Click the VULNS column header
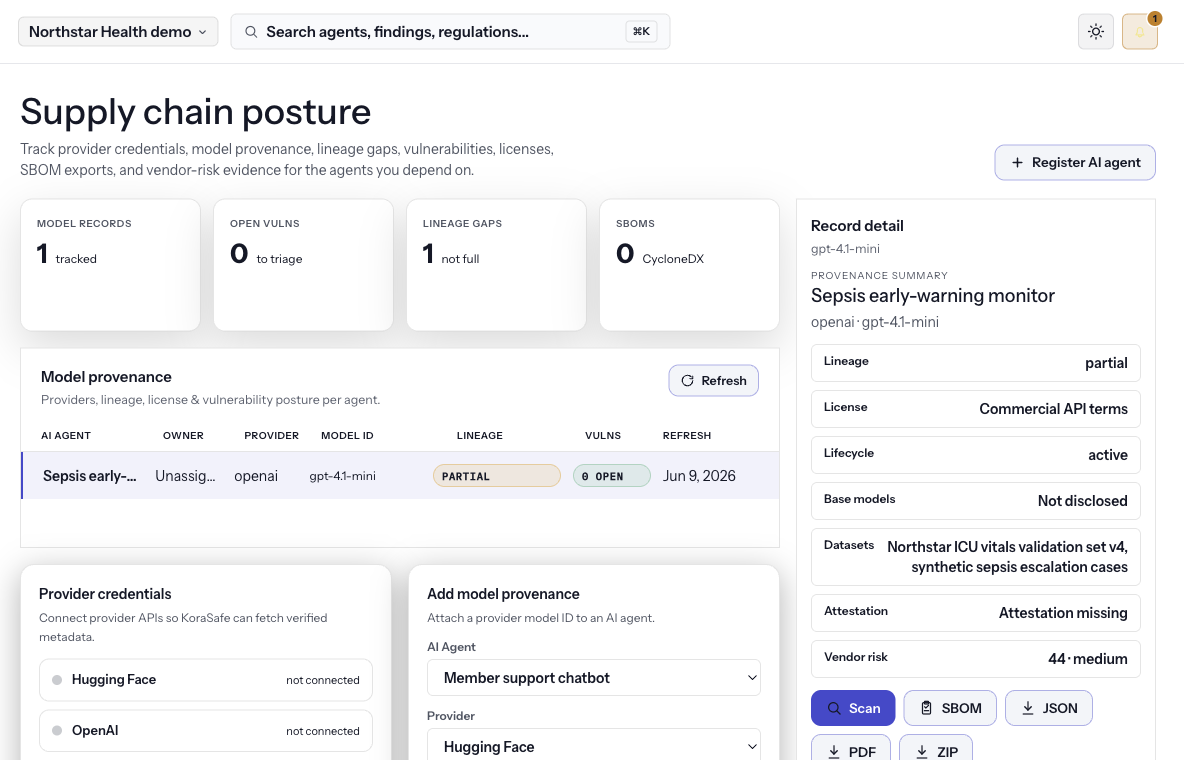 (603, 436)
